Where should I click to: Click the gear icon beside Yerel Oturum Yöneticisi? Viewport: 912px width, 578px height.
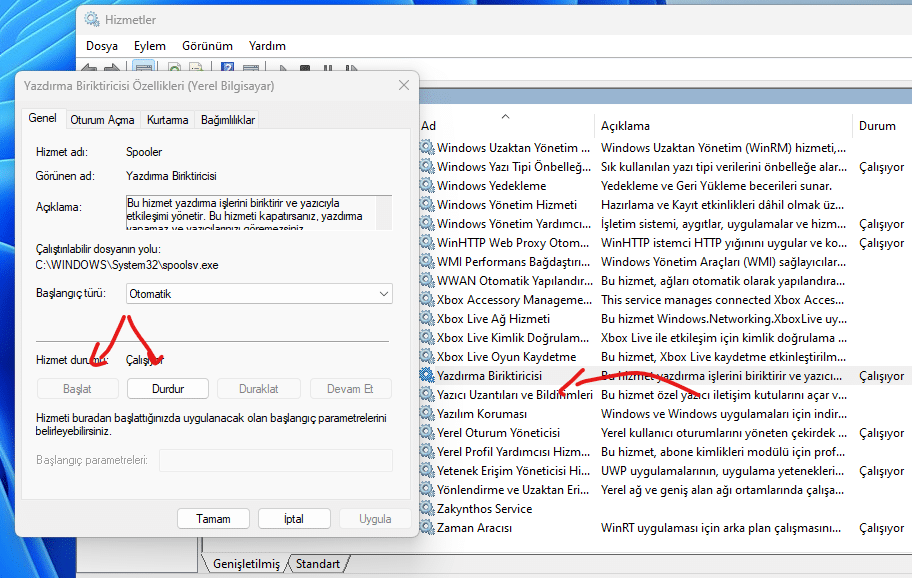point(427,433)
